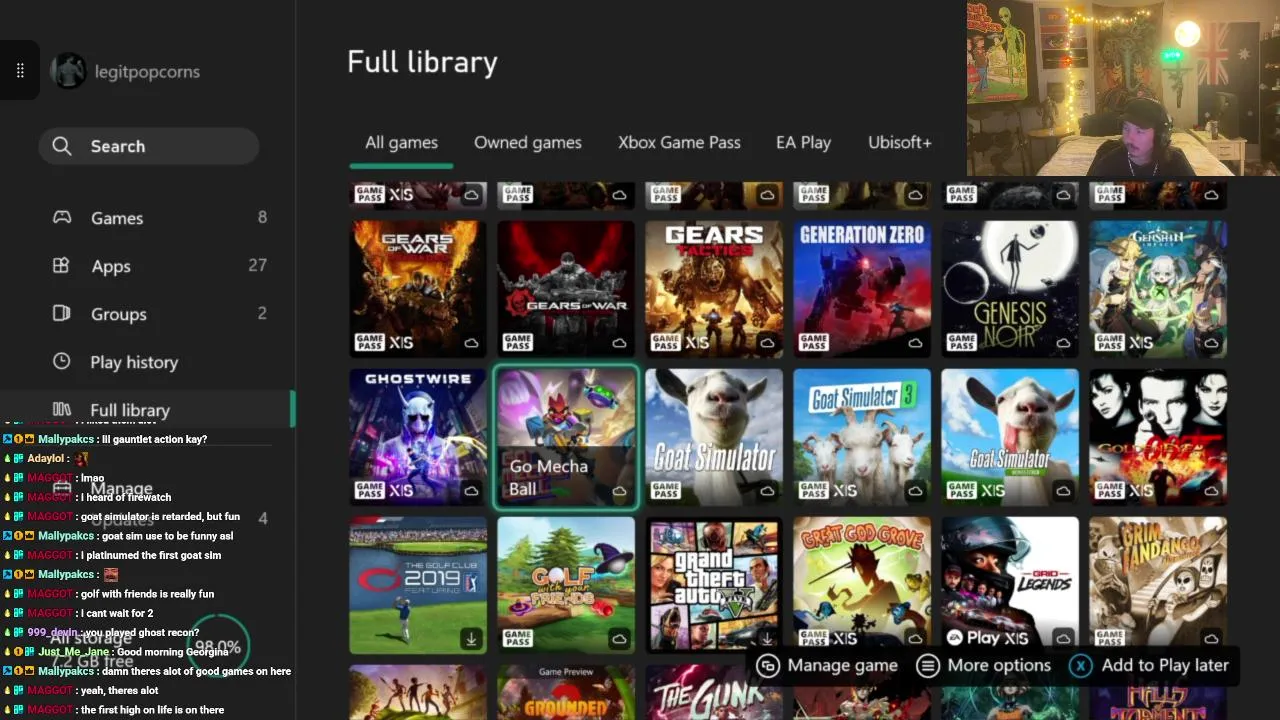Viewport: 1280px width, 720px height.
Task: Switch to the All games tab
Action: coord(401,142)
